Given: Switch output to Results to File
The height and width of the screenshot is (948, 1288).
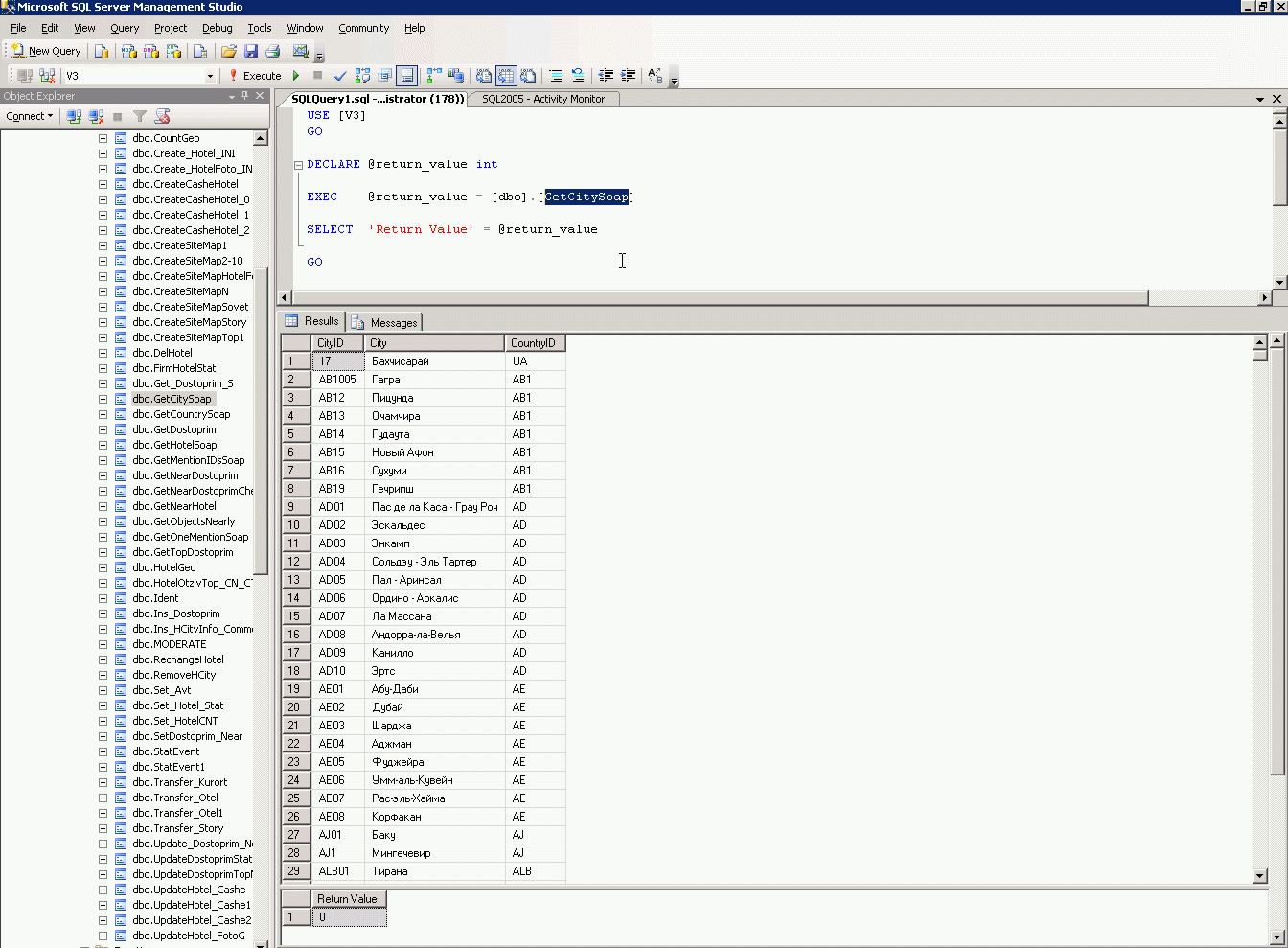Looking at the screenshot, I should (x=528, y=76).
